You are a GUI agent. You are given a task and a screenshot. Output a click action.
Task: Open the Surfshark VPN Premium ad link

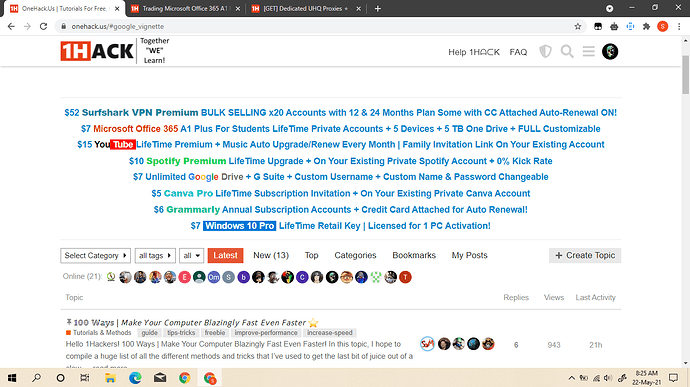(x=341, y=113)
